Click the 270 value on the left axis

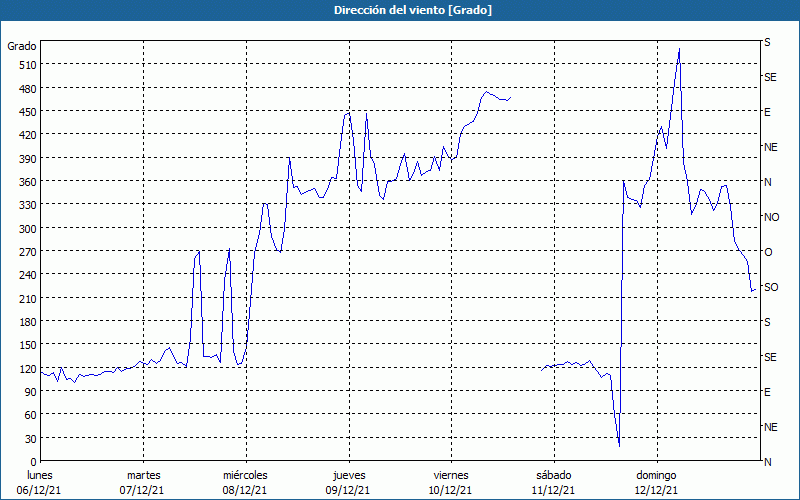pos(27,252)
